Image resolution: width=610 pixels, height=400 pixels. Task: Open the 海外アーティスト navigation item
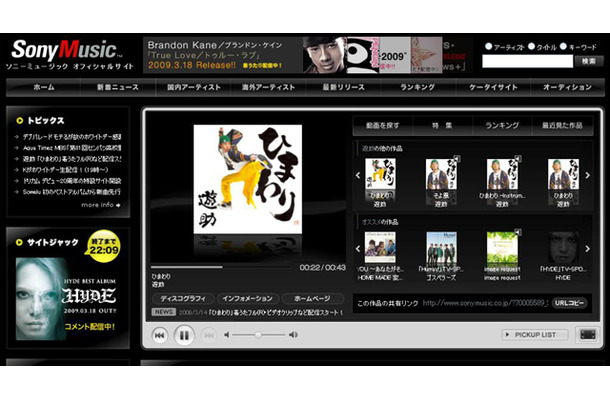[268, 87]
